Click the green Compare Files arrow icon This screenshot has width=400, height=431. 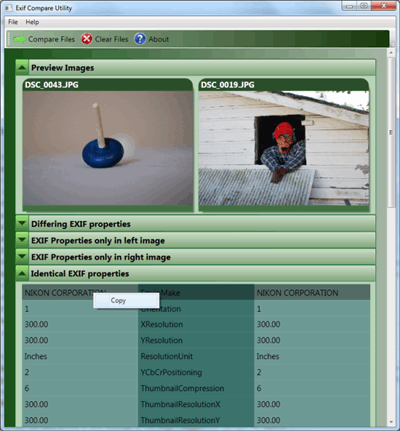pos(19,39)
